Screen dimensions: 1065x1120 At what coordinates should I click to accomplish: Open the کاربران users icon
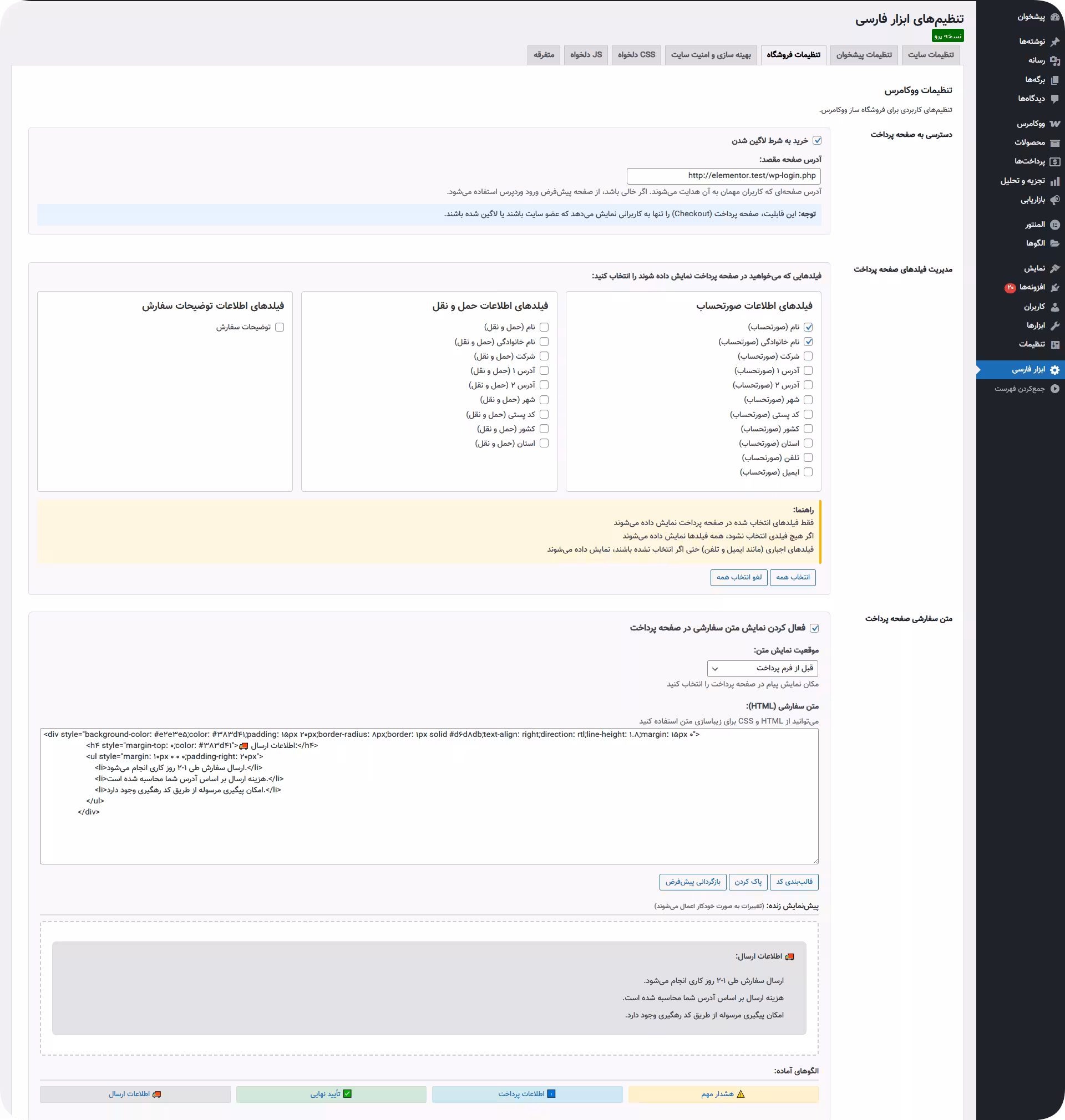pos(1055,307)
